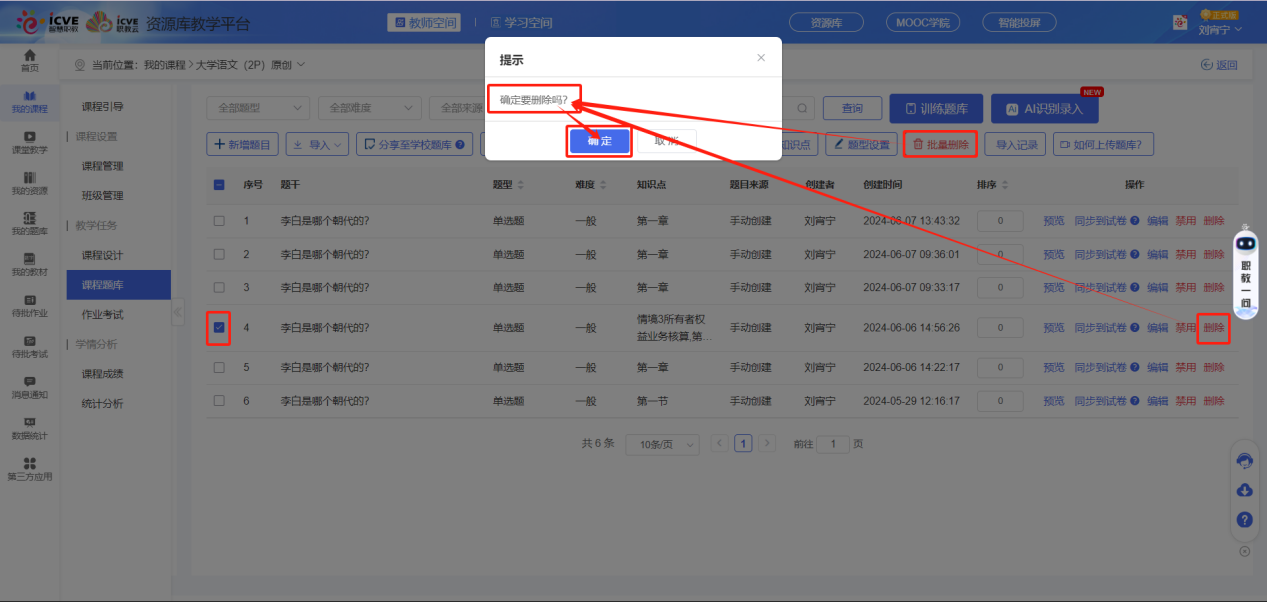
Task: Confirm deletion with the 确定 button
Action: (599, 141)
